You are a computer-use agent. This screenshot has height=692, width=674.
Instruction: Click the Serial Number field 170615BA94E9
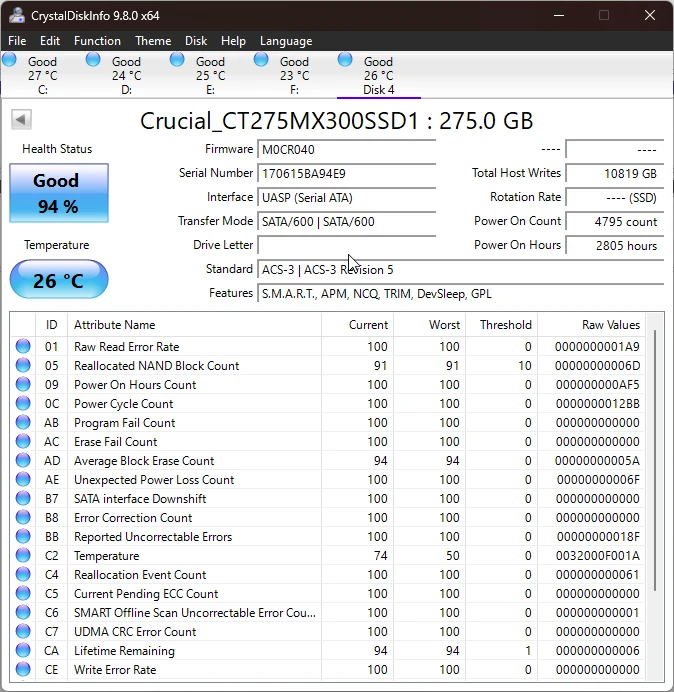[346, 173]
